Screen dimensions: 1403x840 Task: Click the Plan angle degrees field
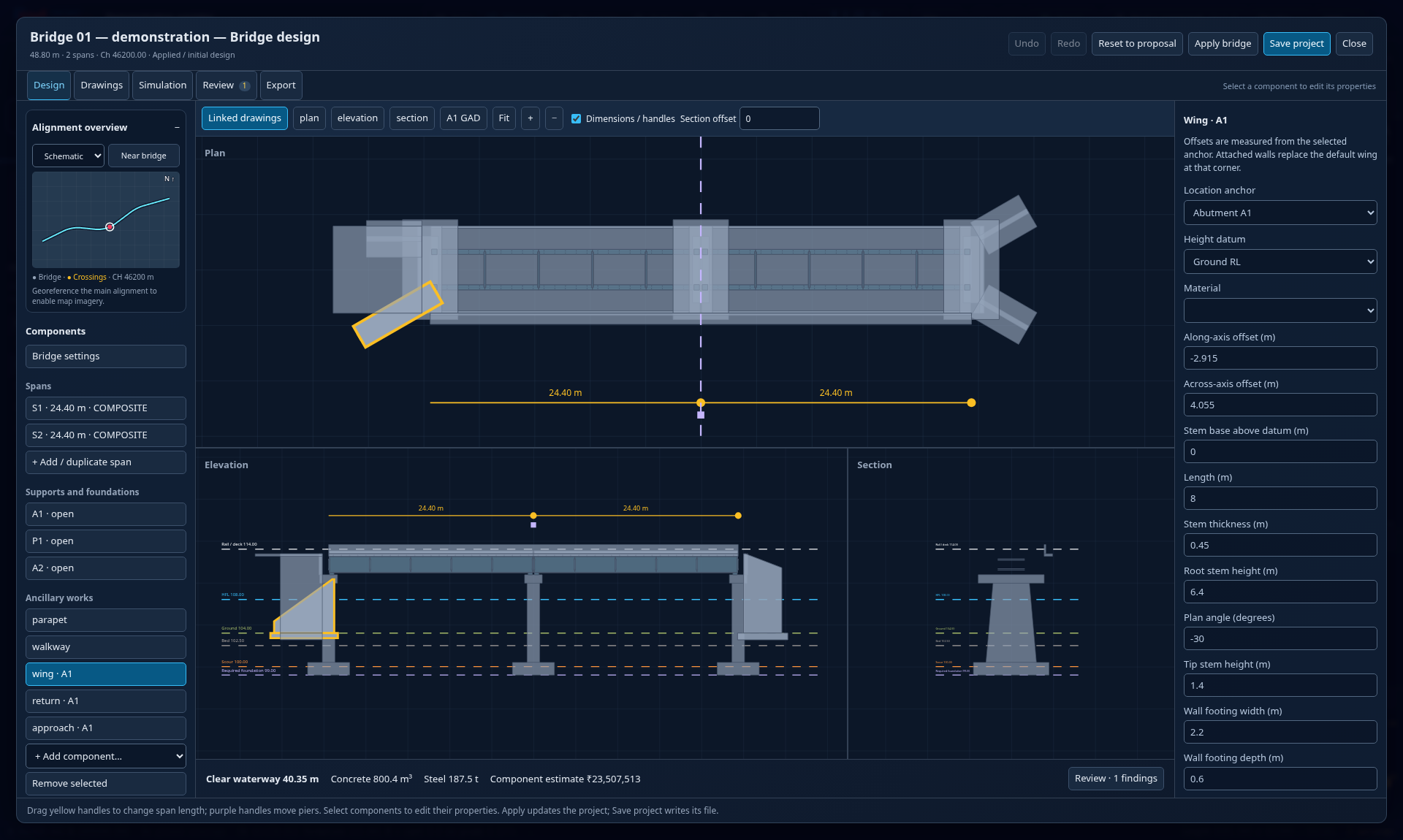click(1280, 638)
